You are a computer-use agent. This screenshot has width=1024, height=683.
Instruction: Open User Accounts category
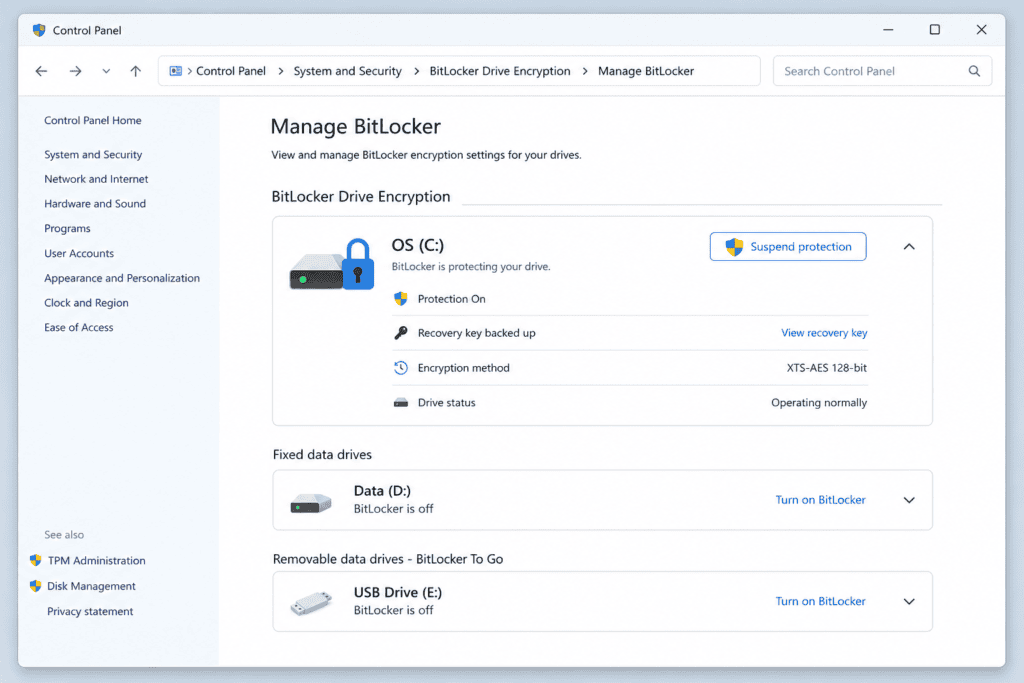pos(79,253)
